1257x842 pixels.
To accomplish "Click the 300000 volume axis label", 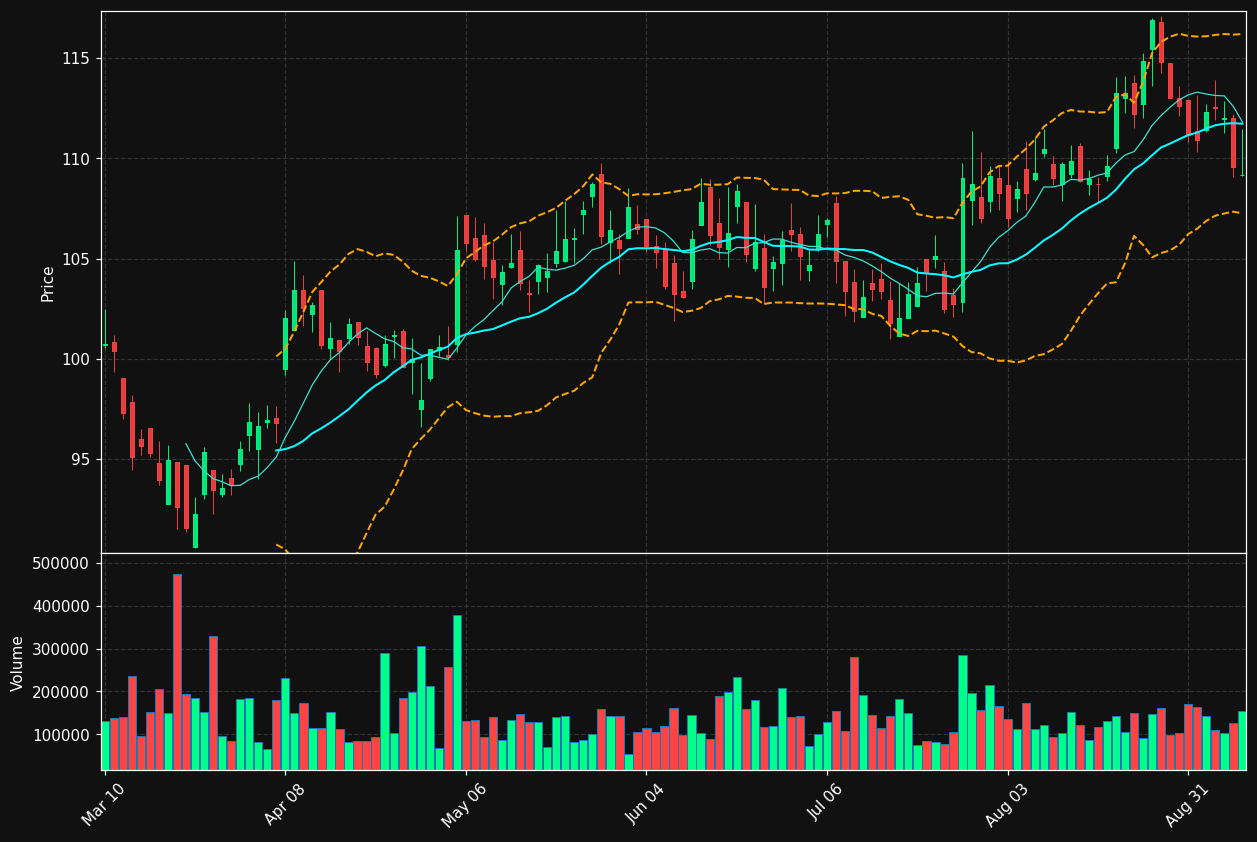I will click(62, 650).
